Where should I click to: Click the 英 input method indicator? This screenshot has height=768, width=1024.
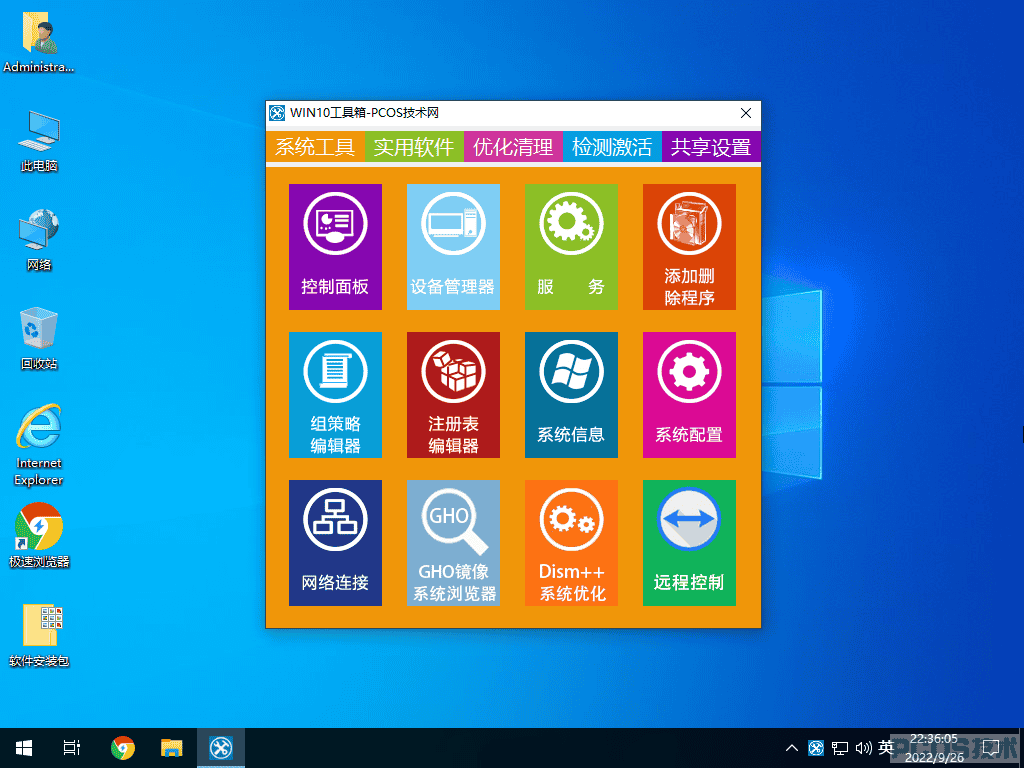pyautogui.click(x=886, y=748)
